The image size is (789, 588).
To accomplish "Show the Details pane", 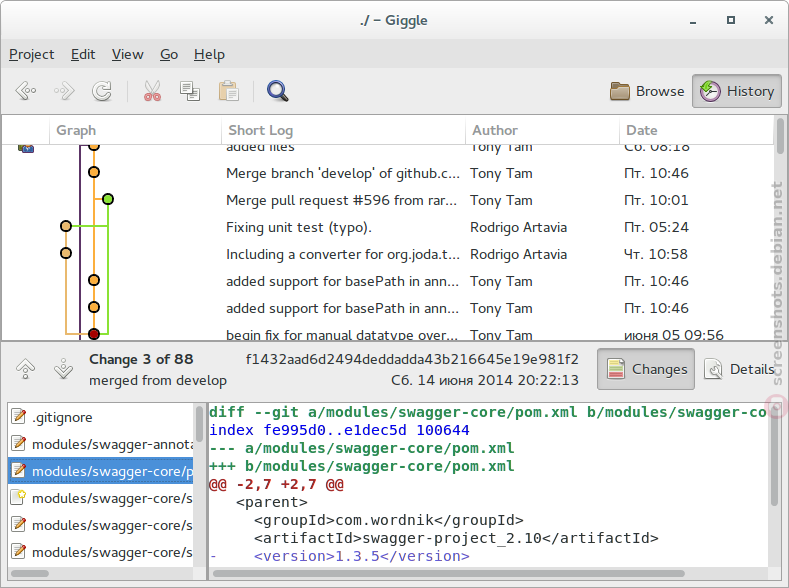I will 739,369.
